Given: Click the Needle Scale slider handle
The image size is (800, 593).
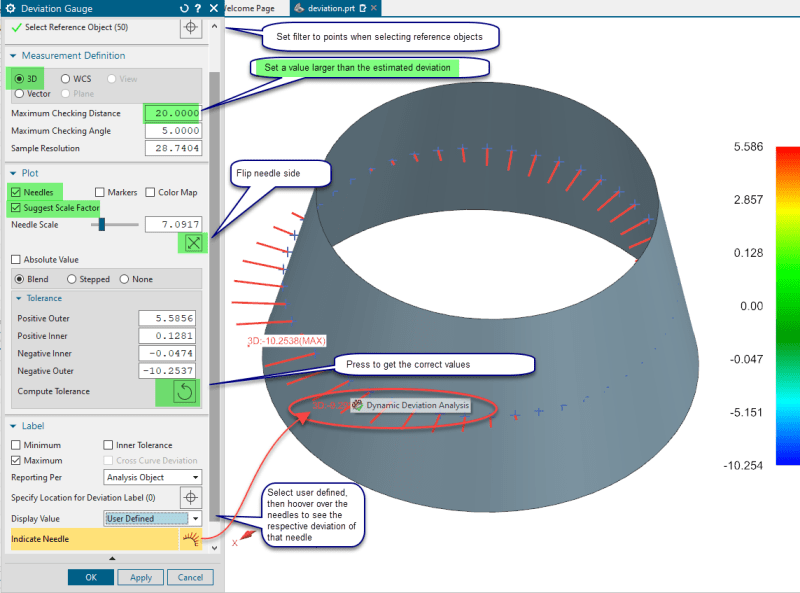Looking at the screenshot, I should point(102,224).
